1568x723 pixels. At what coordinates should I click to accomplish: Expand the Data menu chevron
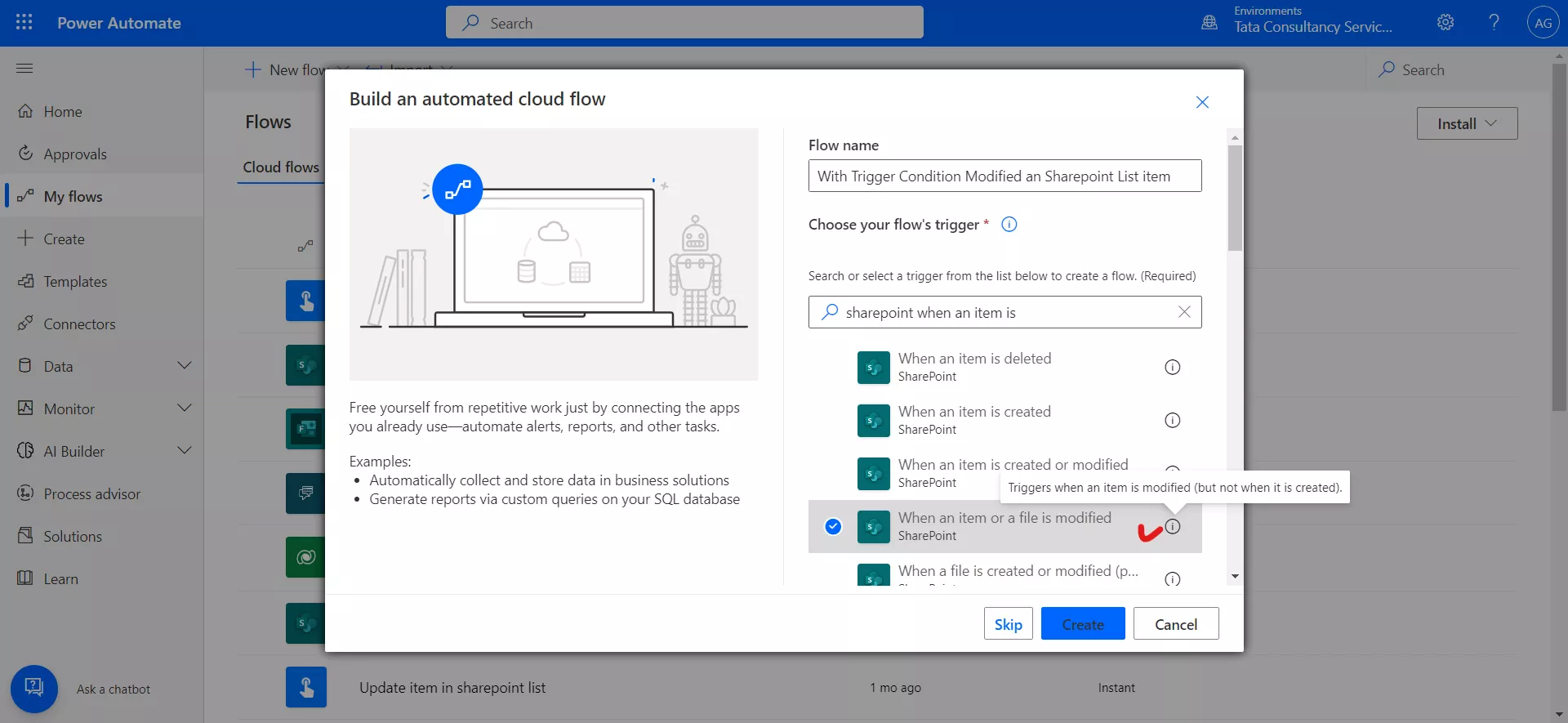coord(185,366)
